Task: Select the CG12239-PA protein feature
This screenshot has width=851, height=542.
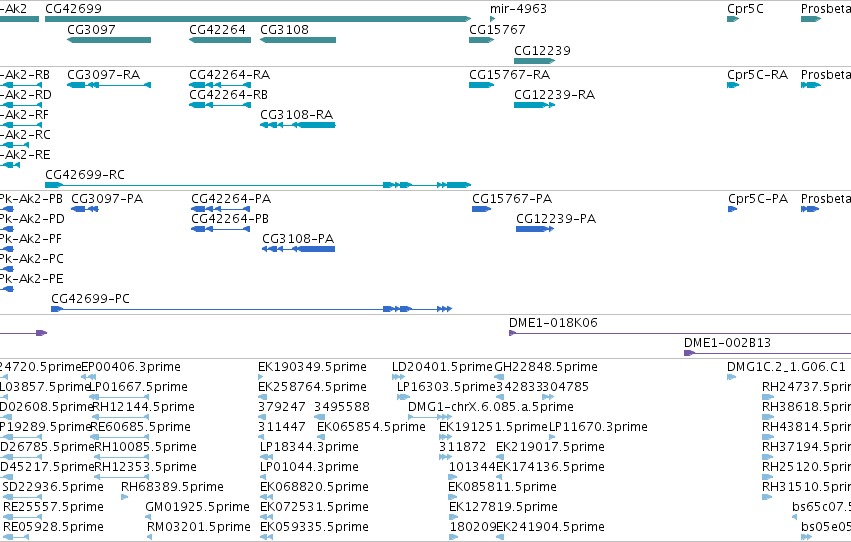Action: (535, 229)
